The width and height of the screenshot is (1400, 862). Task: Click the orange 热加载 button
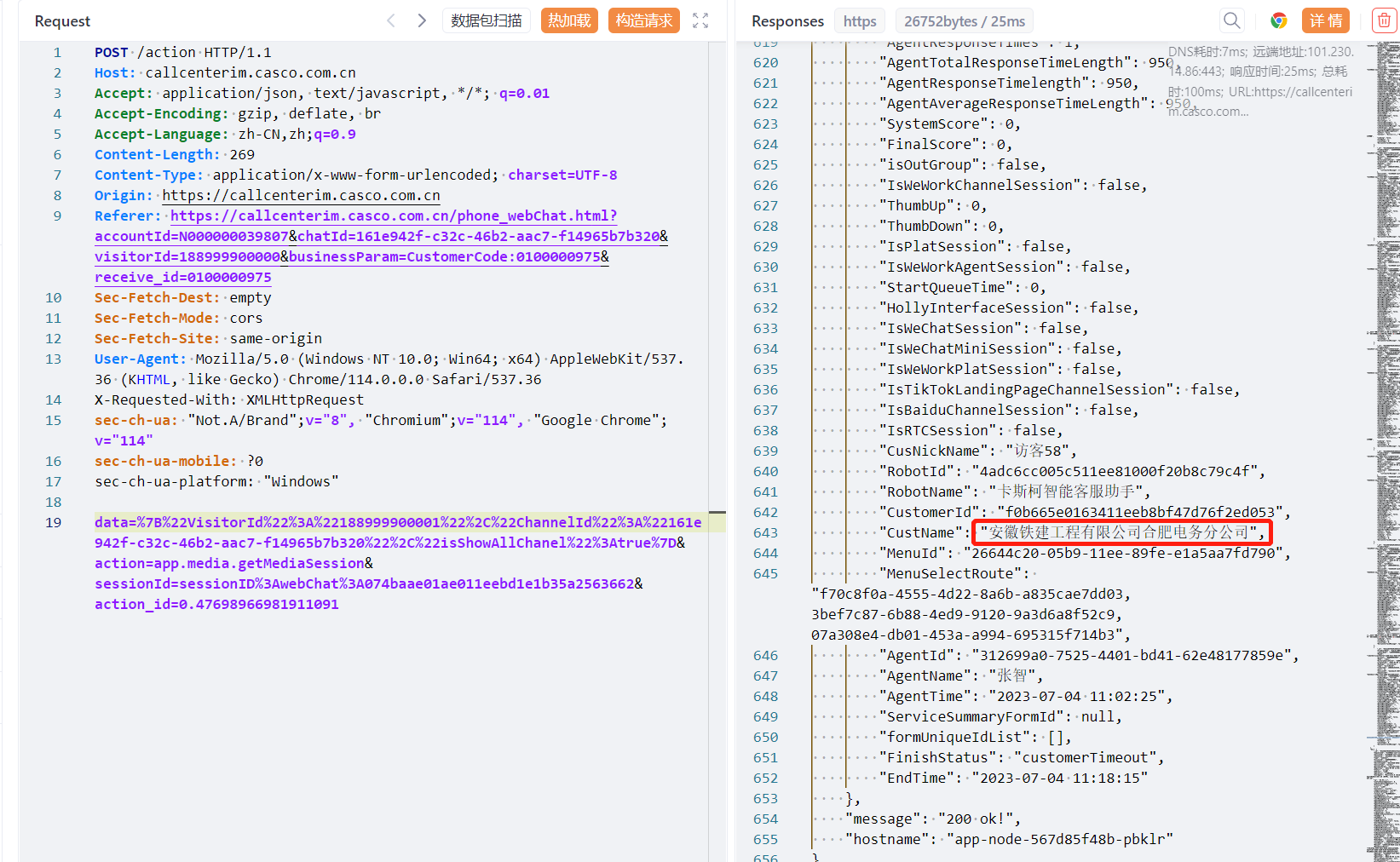point(569,20)
